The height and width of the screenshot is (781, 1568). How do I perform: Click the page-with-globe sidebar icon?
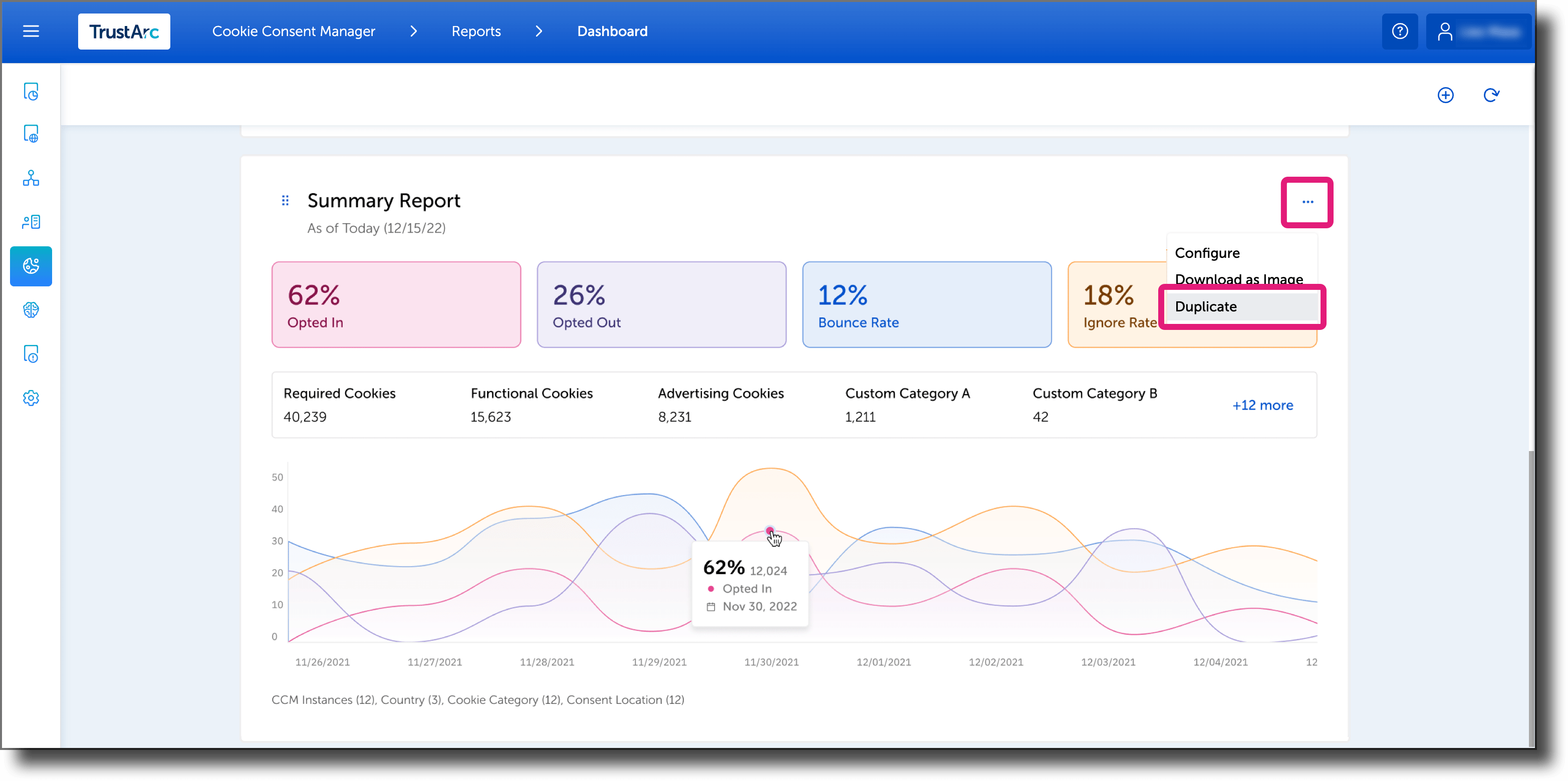point(31,133)
